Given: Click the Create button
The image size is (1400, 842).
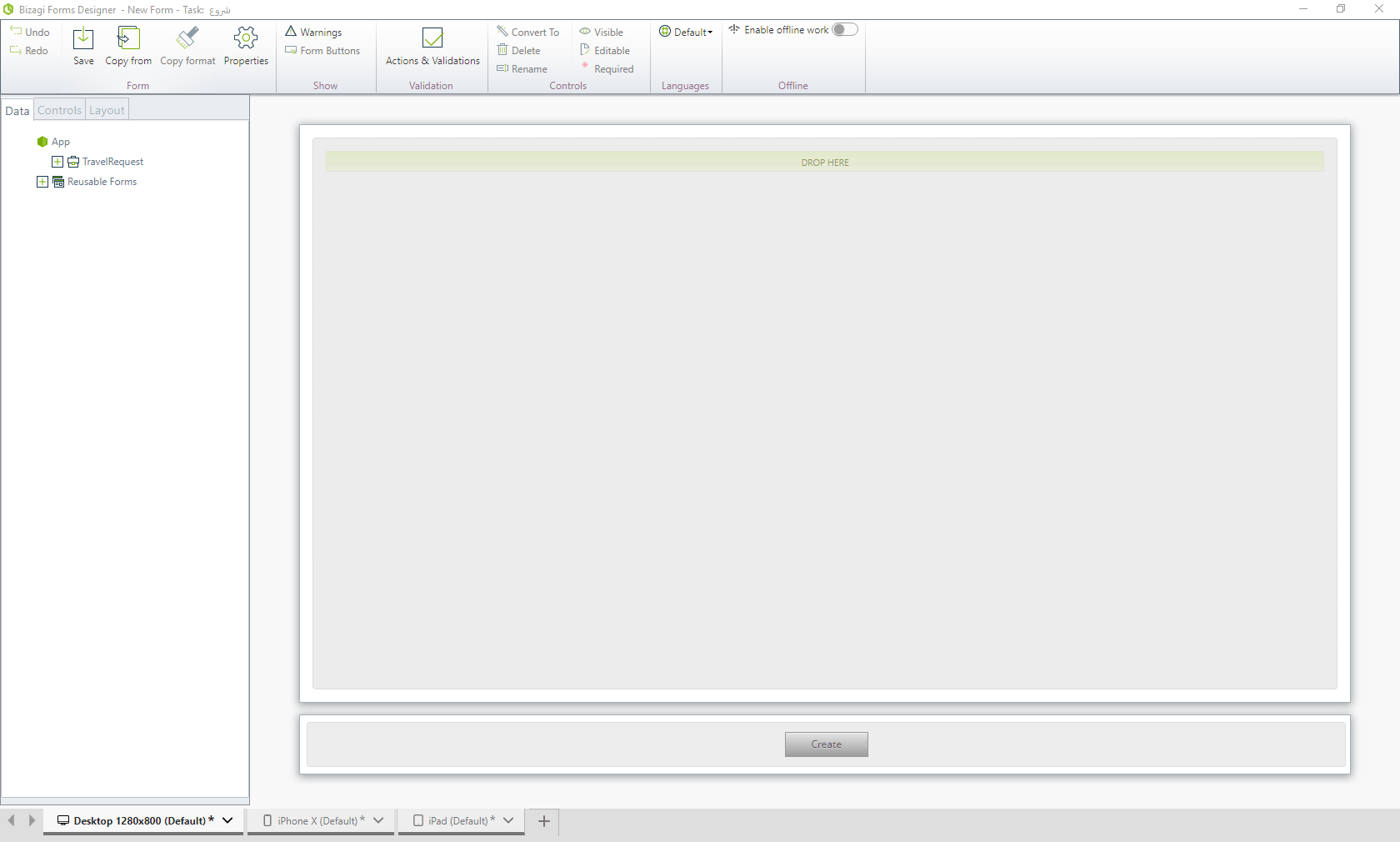Looking at the screenshot, I should (827, 744).
